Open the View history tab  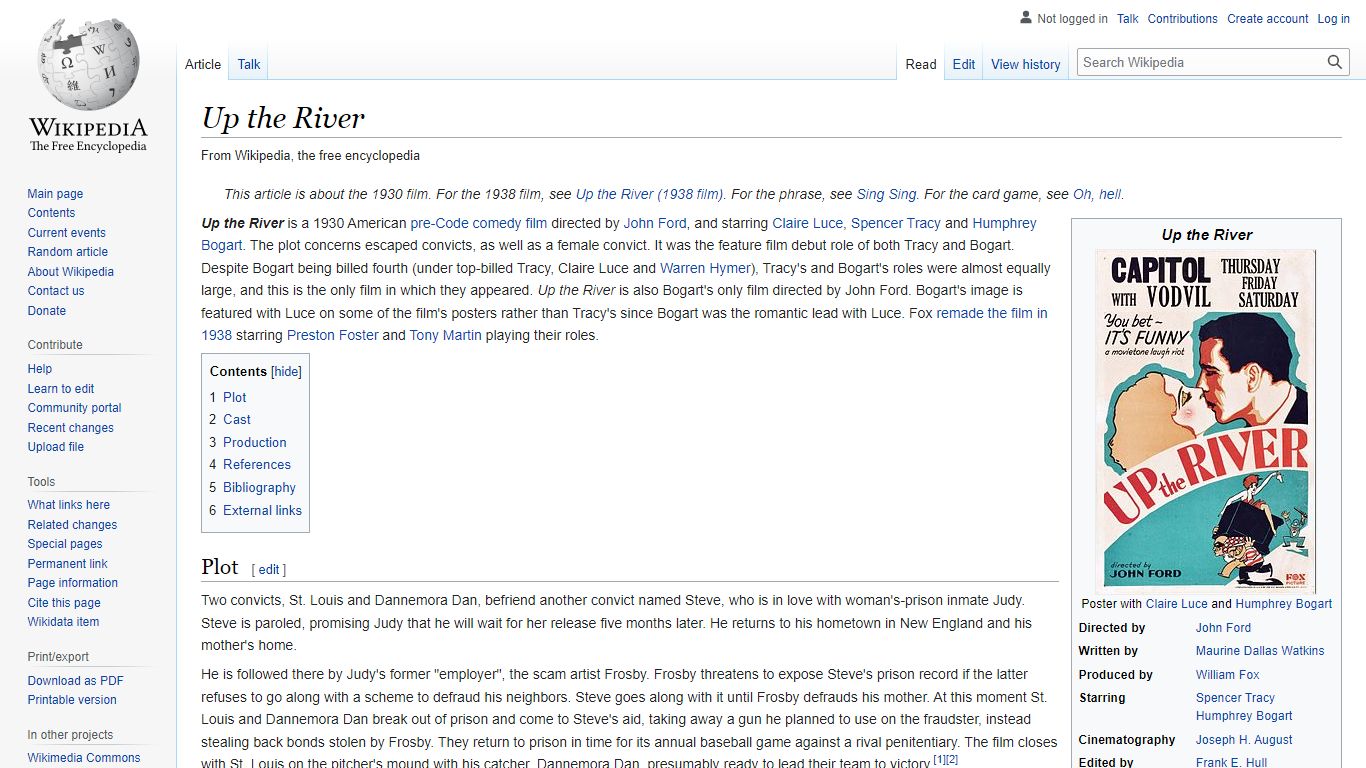[x=1026, y=64]
